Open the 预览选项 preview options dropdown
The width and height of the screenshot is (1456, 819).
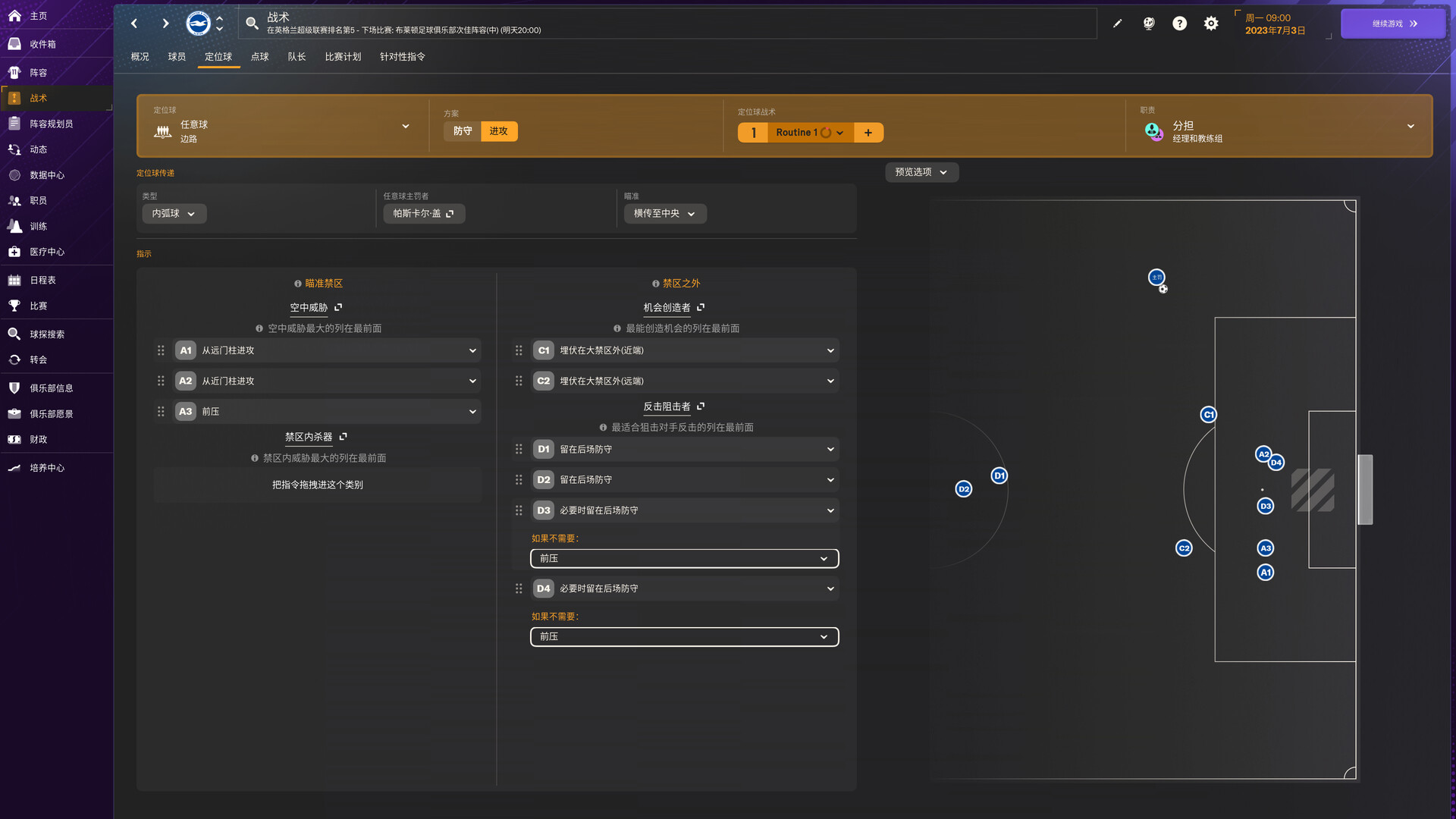921,172
